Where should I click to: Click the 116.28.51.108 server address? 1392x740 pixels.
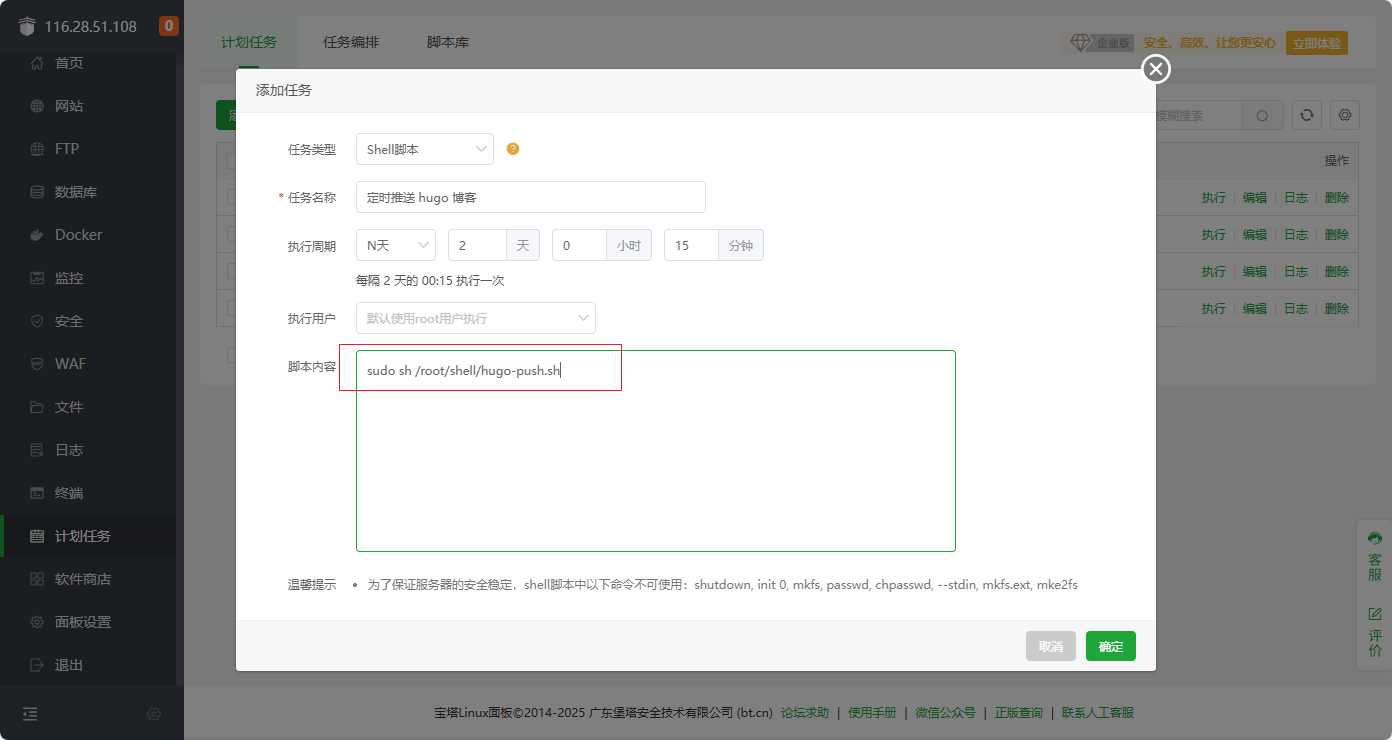(90, 26)
